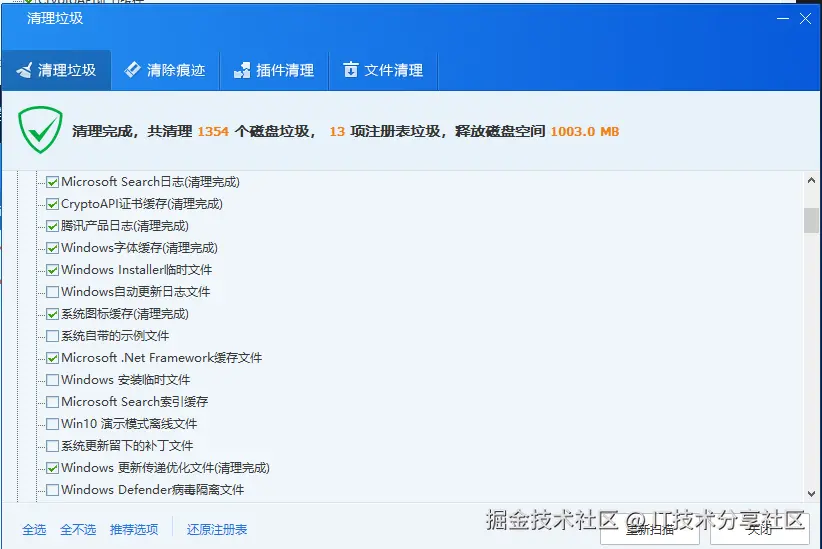Click the 全不选 link
The height and width of the screenshot is (549, 822).
(78, 530)
